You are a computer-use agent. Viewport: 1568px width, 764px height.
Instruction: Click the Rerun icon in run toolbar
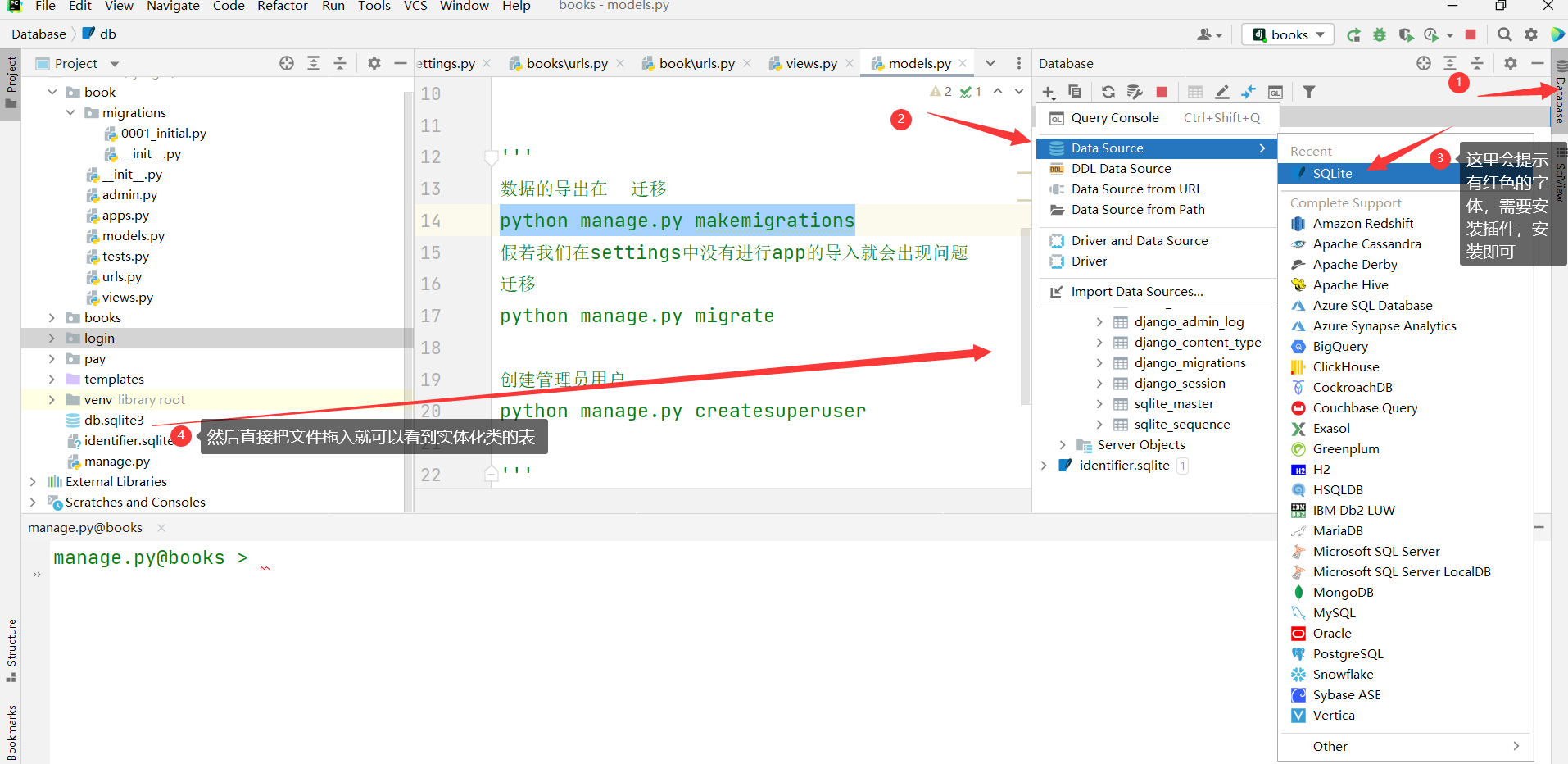(x=1353, y=34)
